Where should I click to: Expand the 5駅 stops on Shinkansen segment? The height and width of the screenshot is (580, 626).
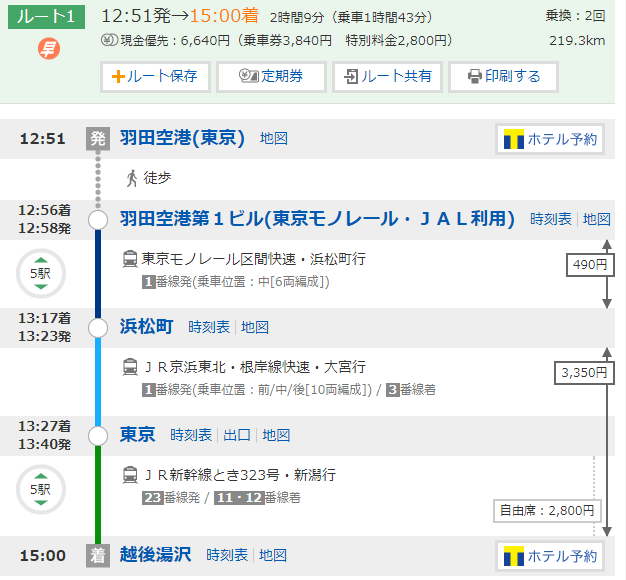click(x=41, y=489)
